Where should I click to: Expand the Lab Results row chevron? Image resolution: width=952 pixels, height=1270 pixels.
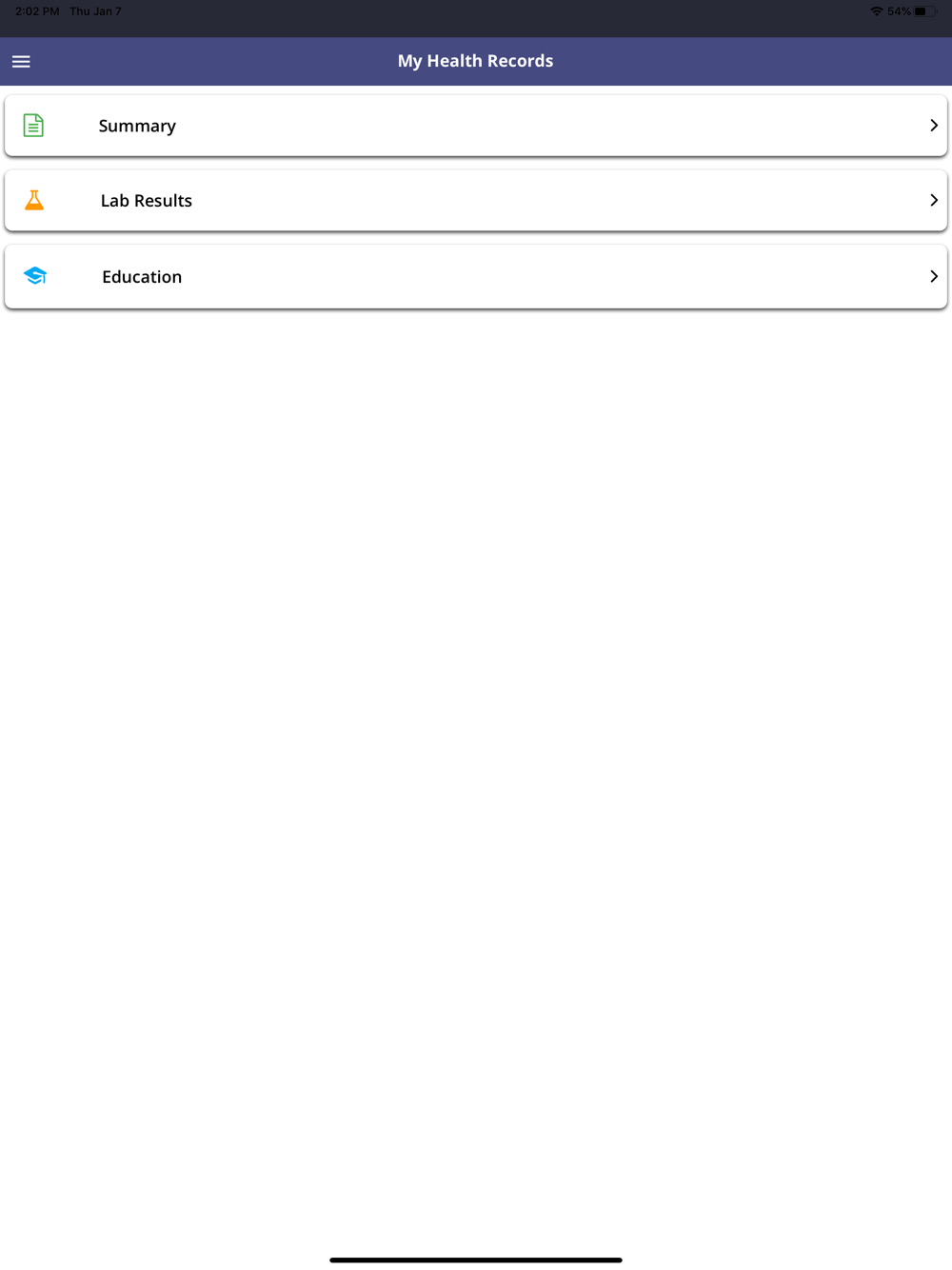(x=934, y=200)
